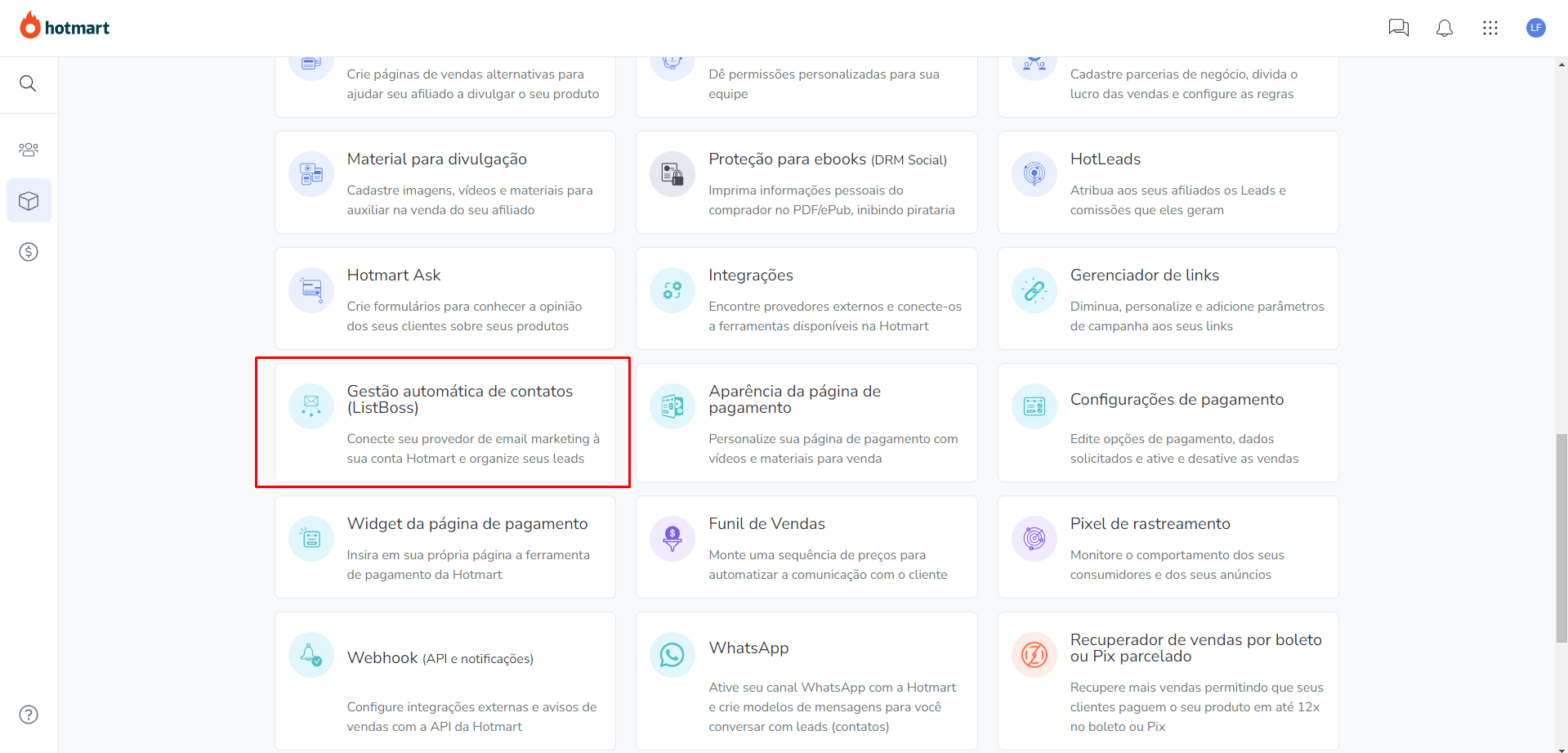Open Gestão automática de contatos (ListBoss)
Screen dimensions: 1568x753
460,400
